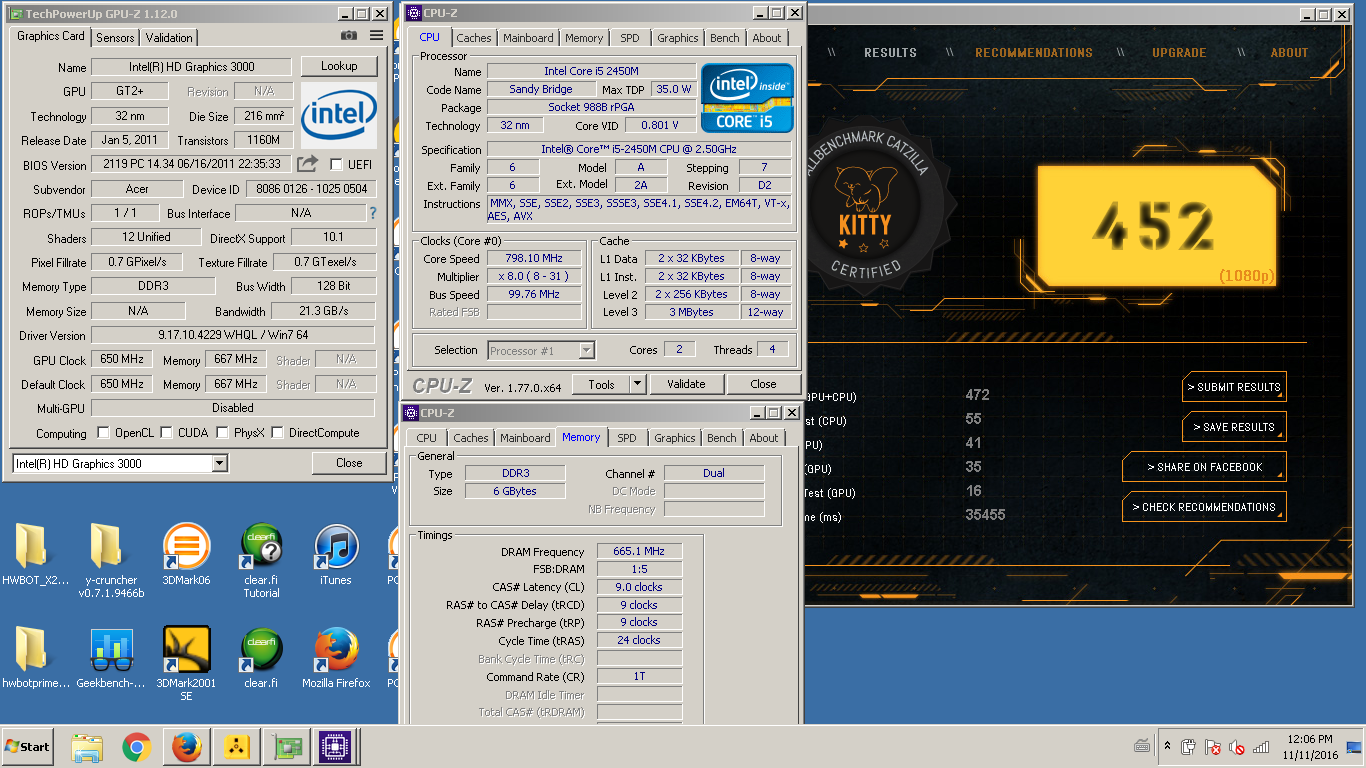Click the Validate button in CPU-Z

click(x=686, y=384)
